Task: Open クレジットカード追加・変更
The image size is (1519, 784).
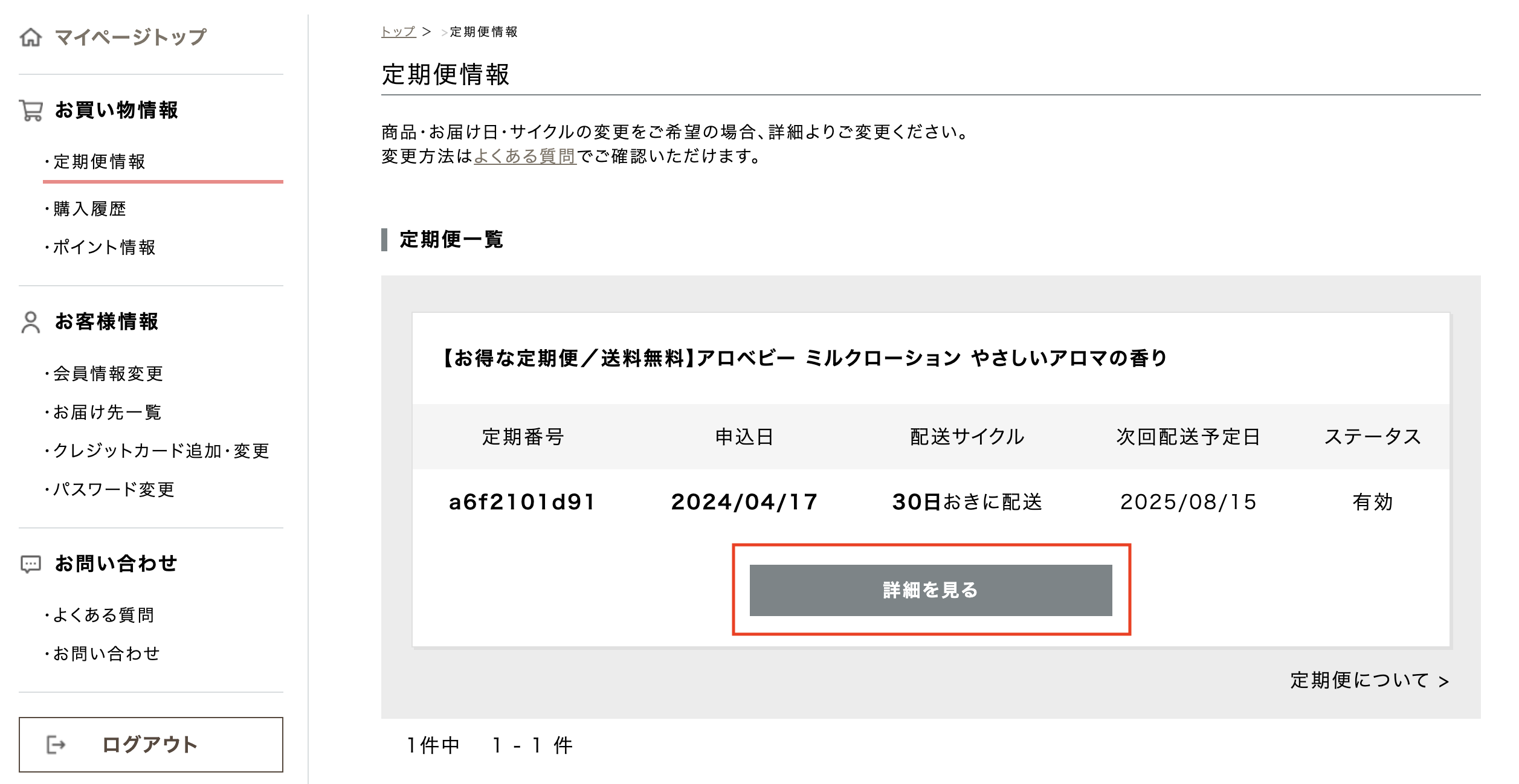Action: pos(161,451)
